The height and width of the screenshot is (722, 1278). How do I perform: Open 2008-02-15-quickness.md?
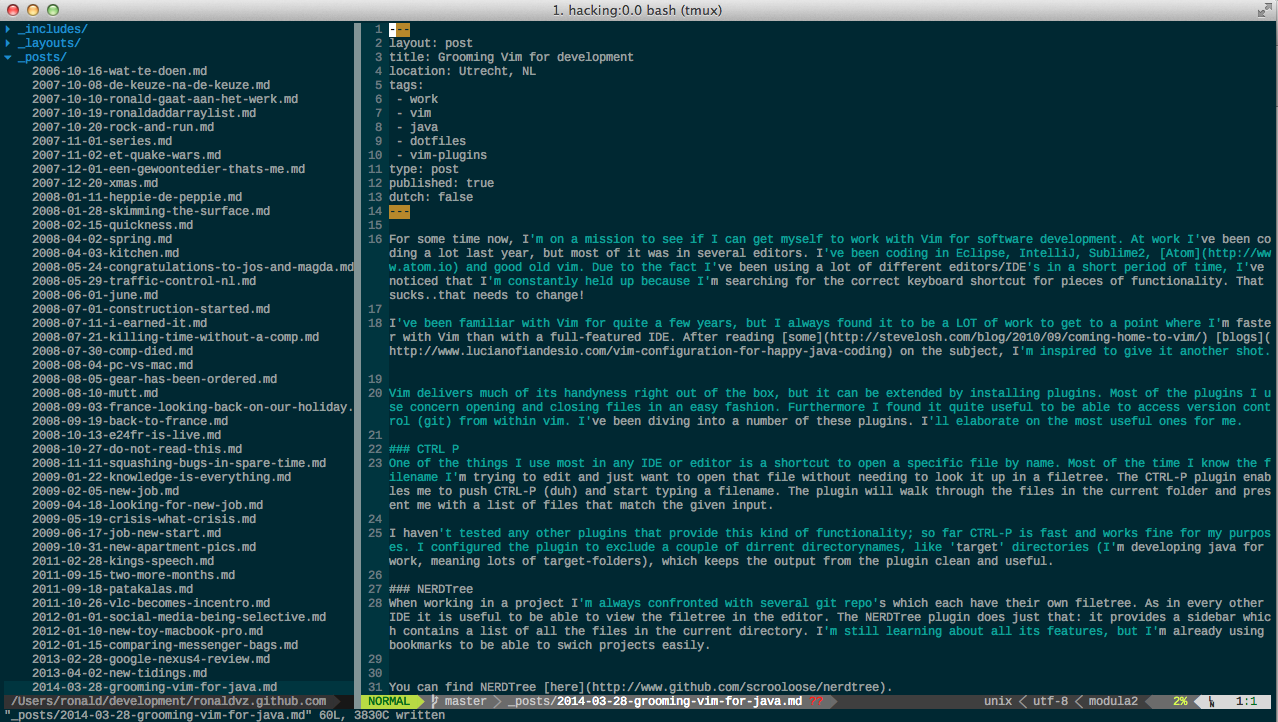(x=112, y=225)
